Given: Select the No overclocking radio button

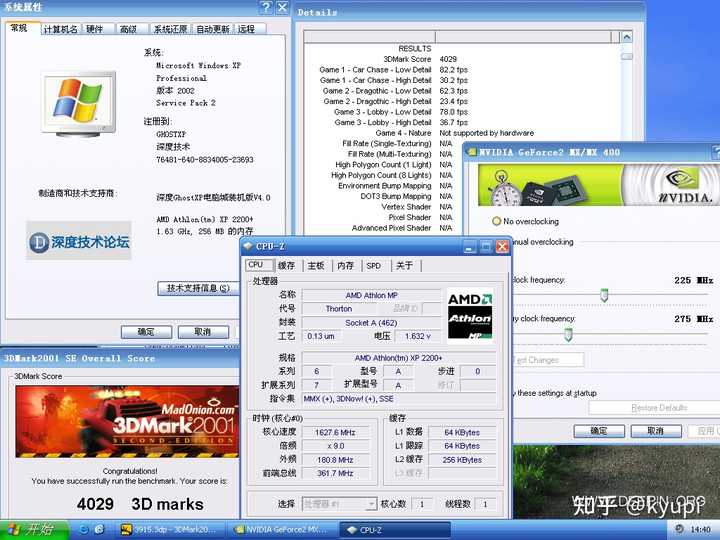Looking at the screenshot, I should point(496,221).
